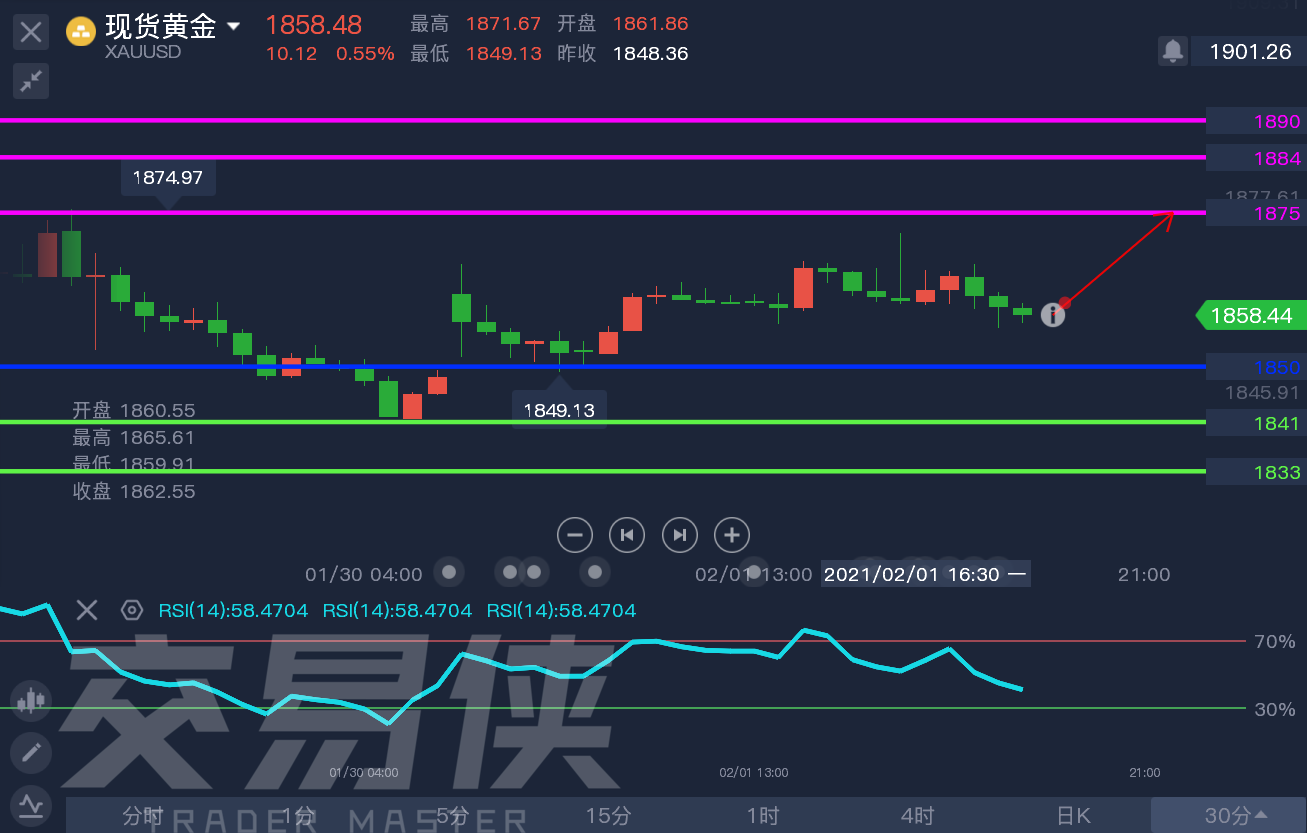
Task: Select the 1875 magenta price line label
Action: (1256, 213)
